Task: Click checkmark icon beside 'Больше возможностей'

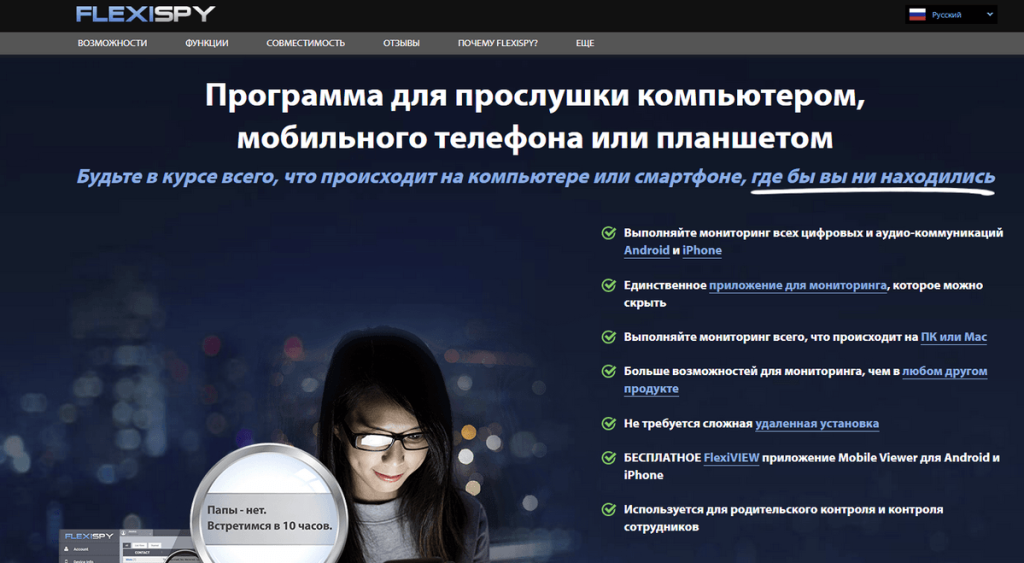Action: point(609,371)
